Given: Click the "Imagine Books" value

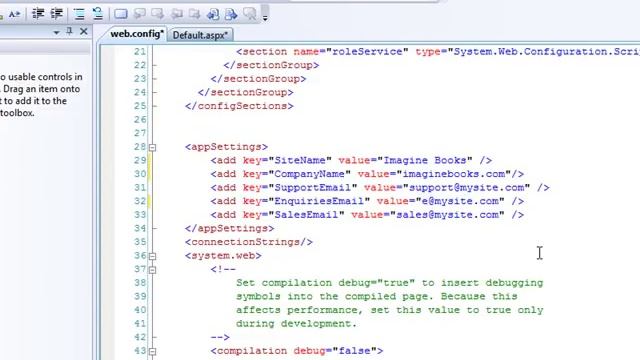Looking at the screenshot, I should tap(425, 160).
